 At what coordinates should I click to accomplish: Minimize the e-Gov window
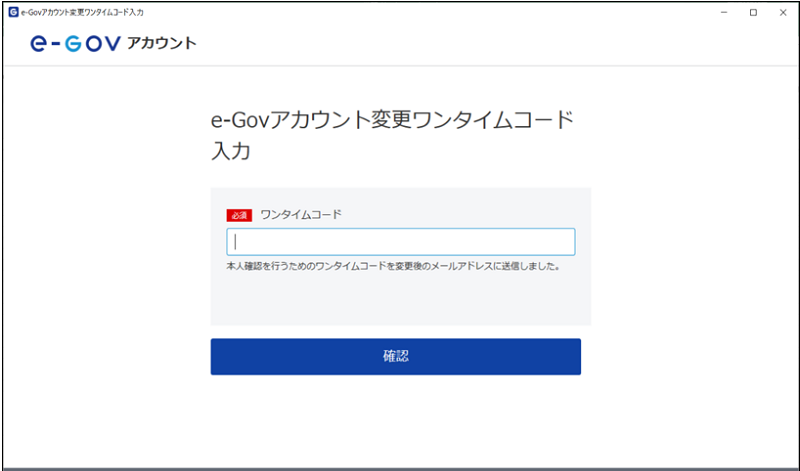point(723,12)
